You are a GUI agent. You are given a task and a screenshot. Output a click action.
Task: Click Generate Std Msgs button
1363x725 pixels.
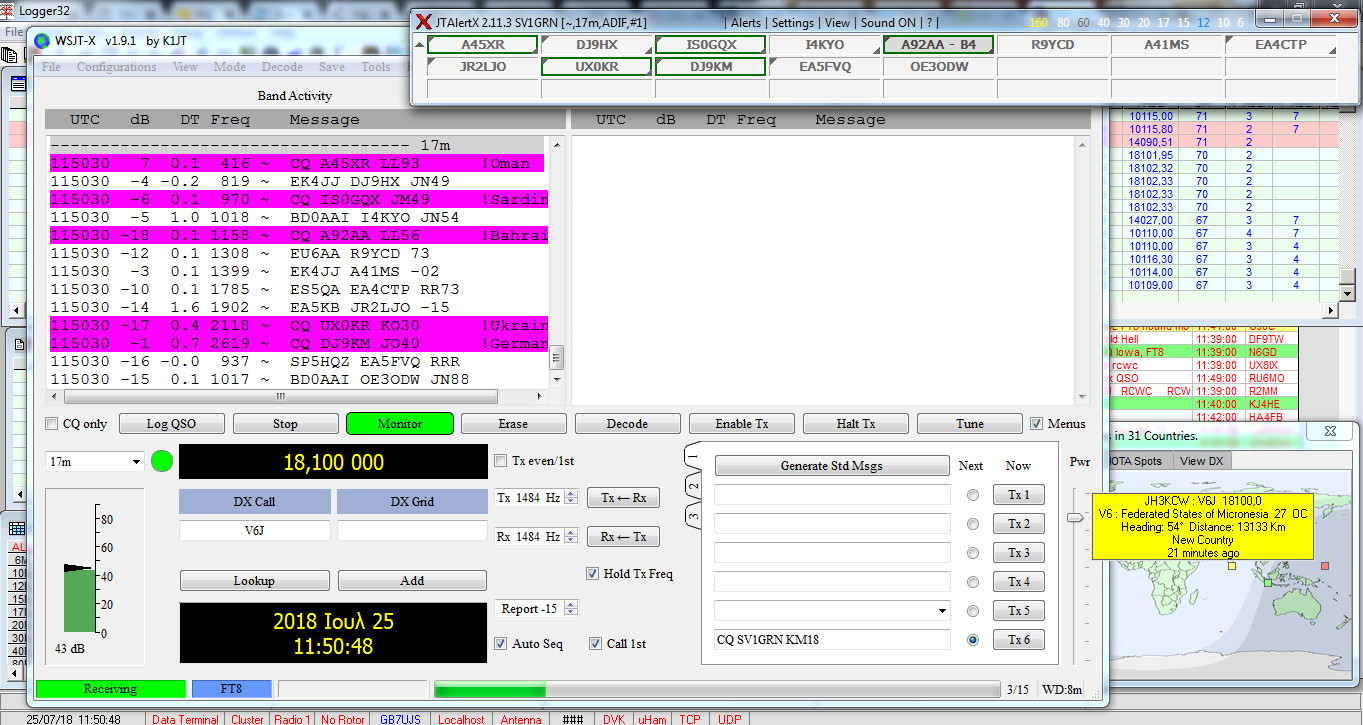(x=832, y=466)
